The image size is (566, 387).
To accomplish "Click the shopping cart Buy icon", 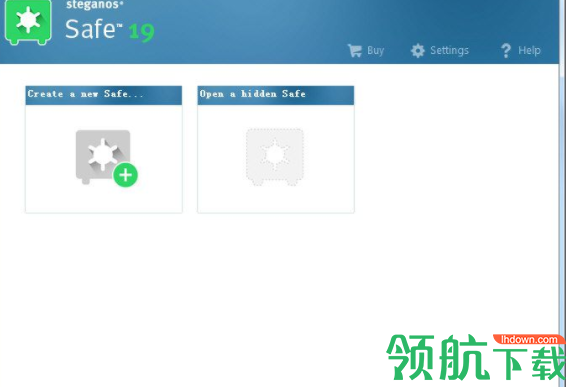I will point(354,51).
